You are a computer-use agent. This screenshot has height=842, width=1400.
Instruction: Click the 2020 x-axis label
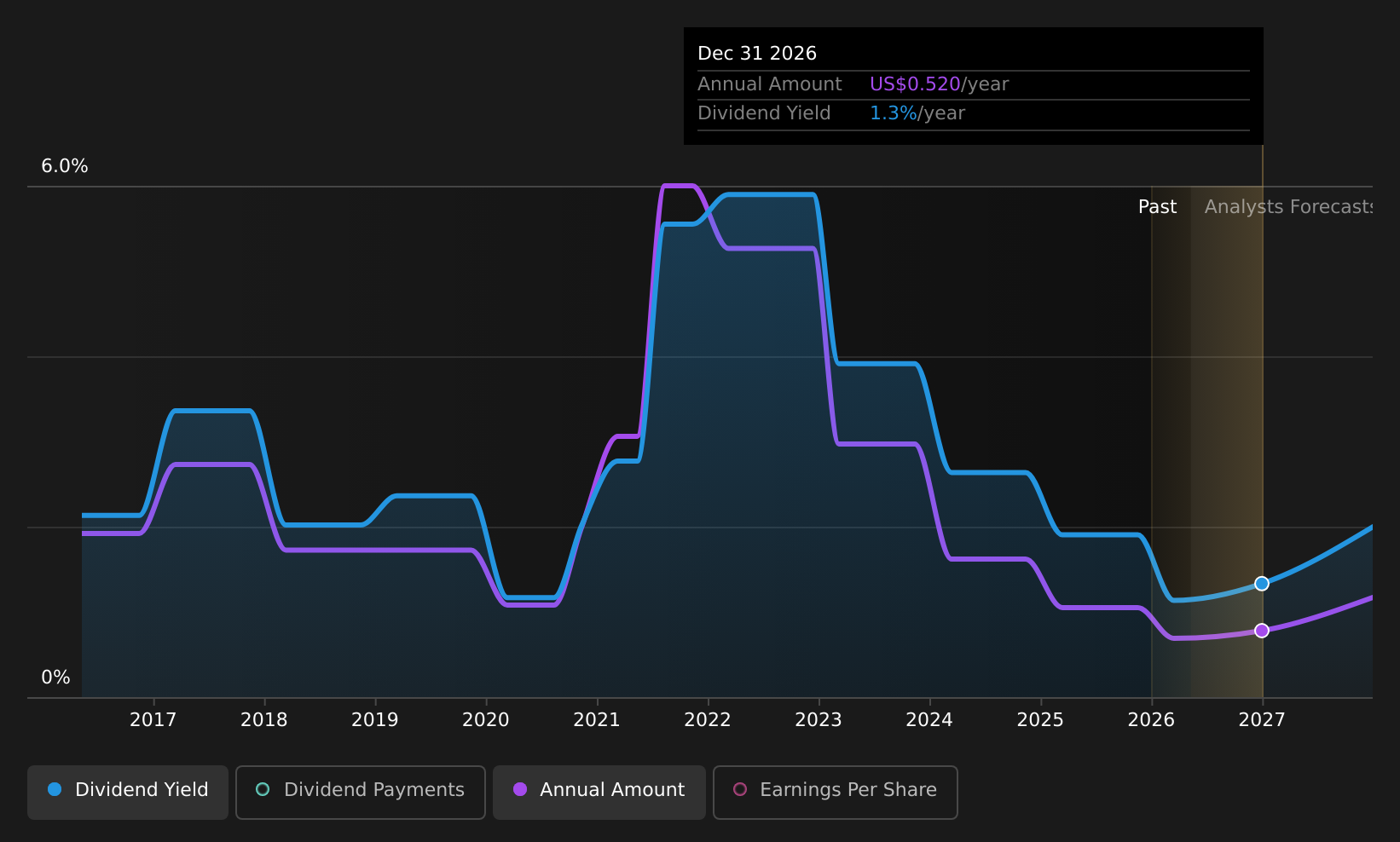click(x=486, y=720)
